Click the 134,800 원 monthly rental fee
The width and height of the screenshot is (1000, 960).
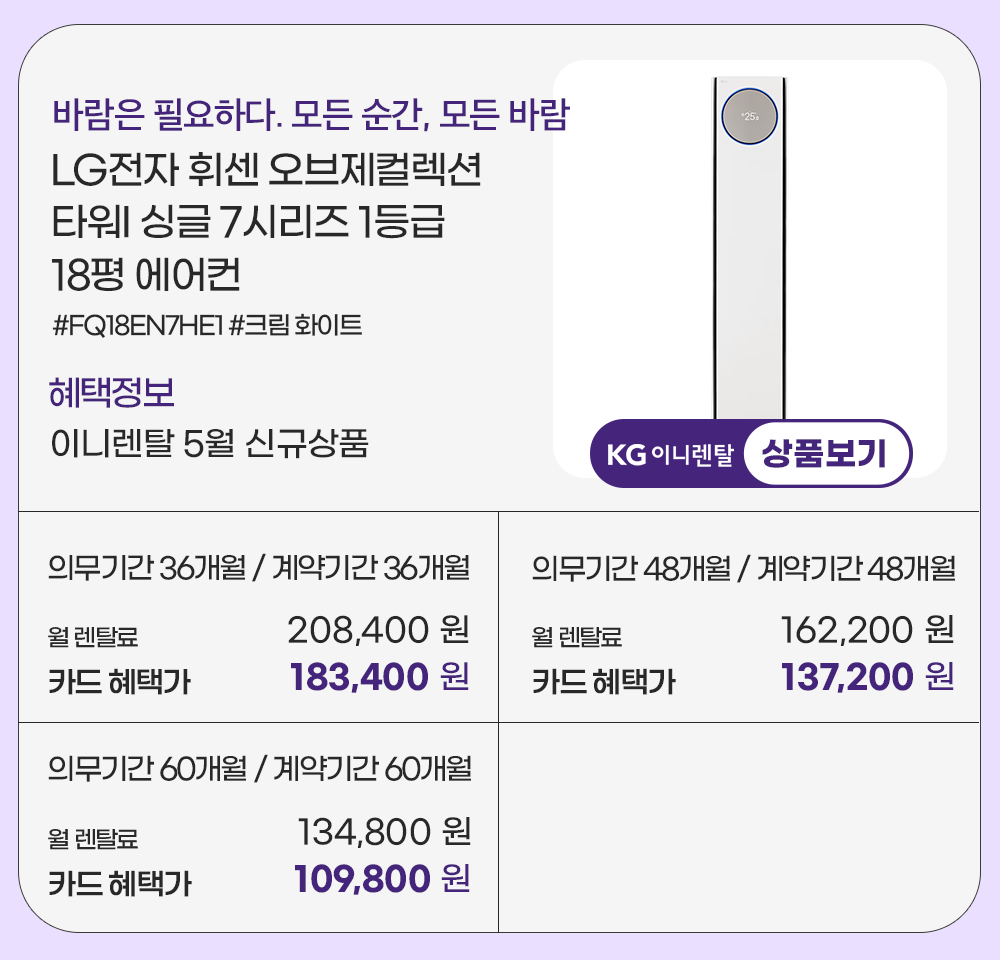384,831
